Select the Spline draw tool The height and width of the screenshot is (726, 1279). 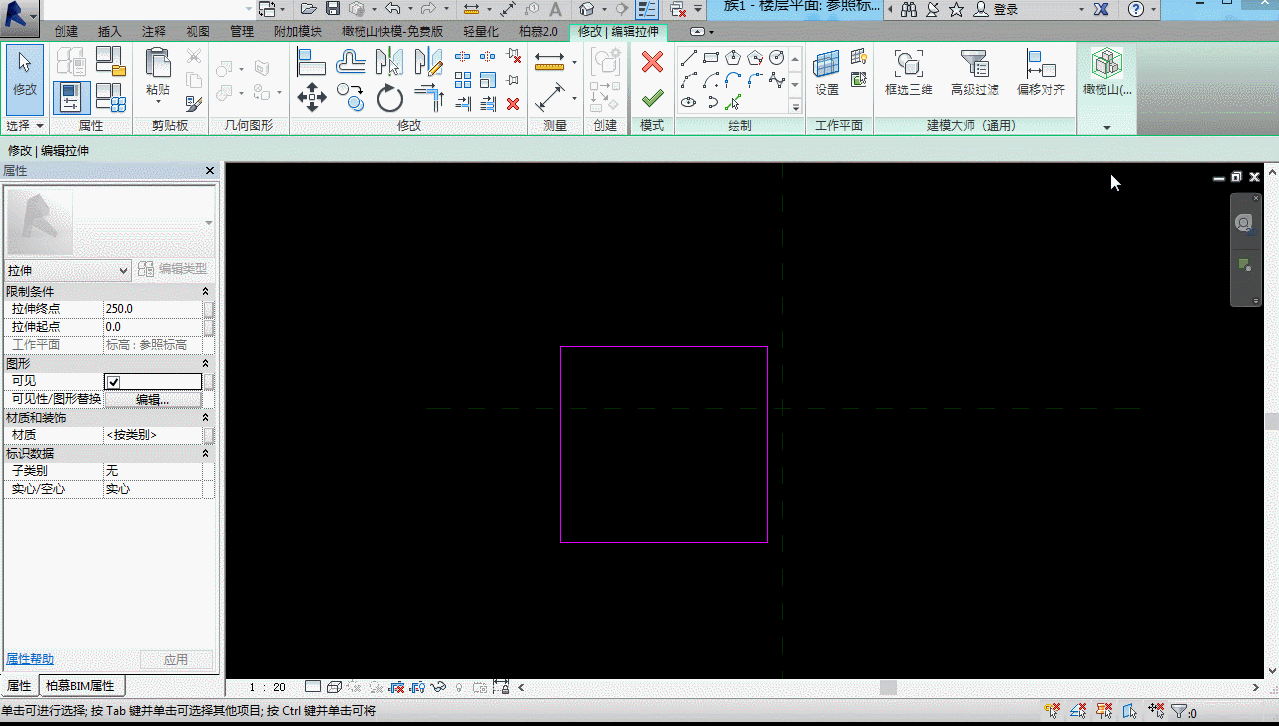[x=777, y=80]
